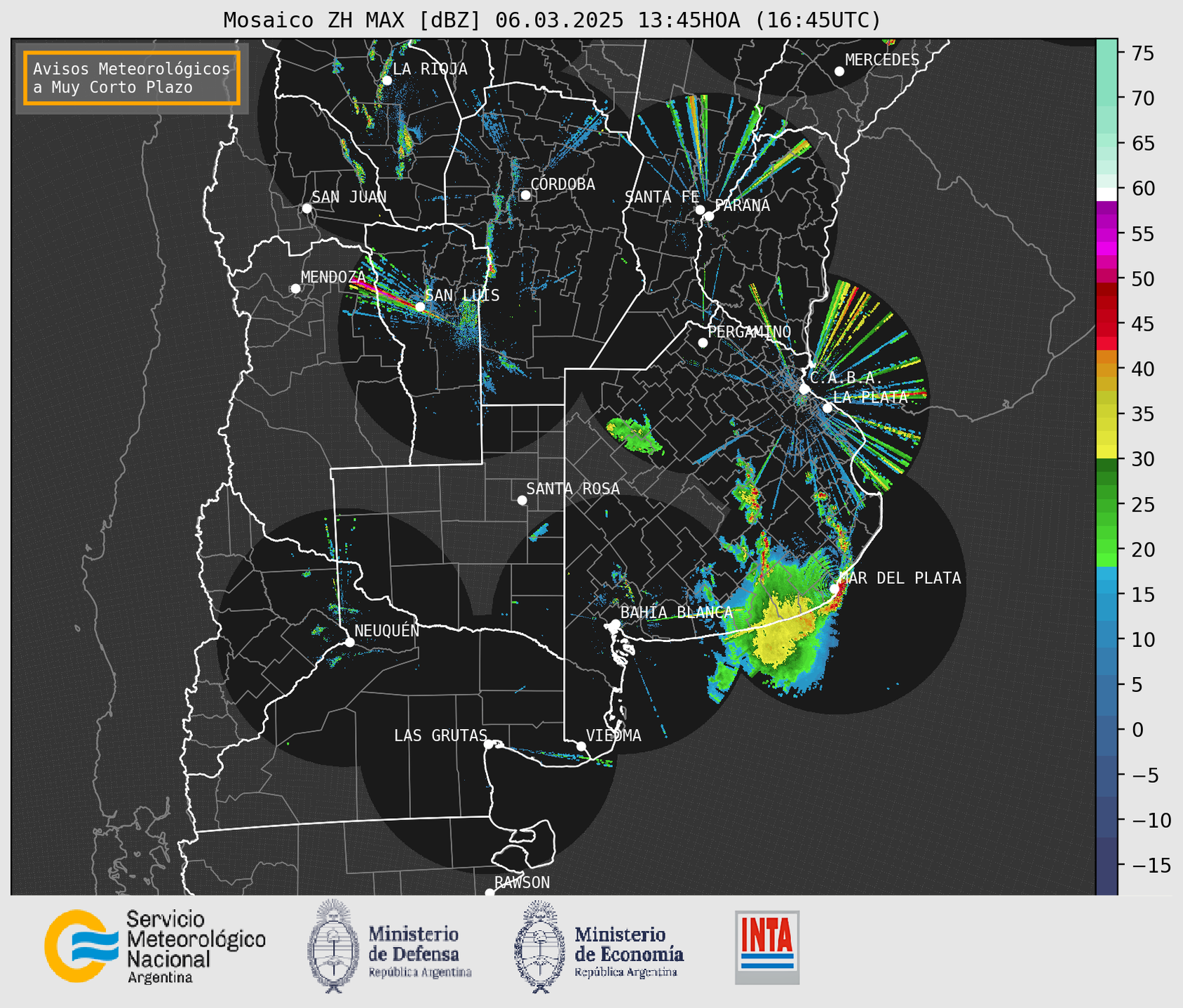Select the Bahía Blanca city marker
This screenshot has width=1183, height=1008.
pyautogui.click(x=615, y=624)
